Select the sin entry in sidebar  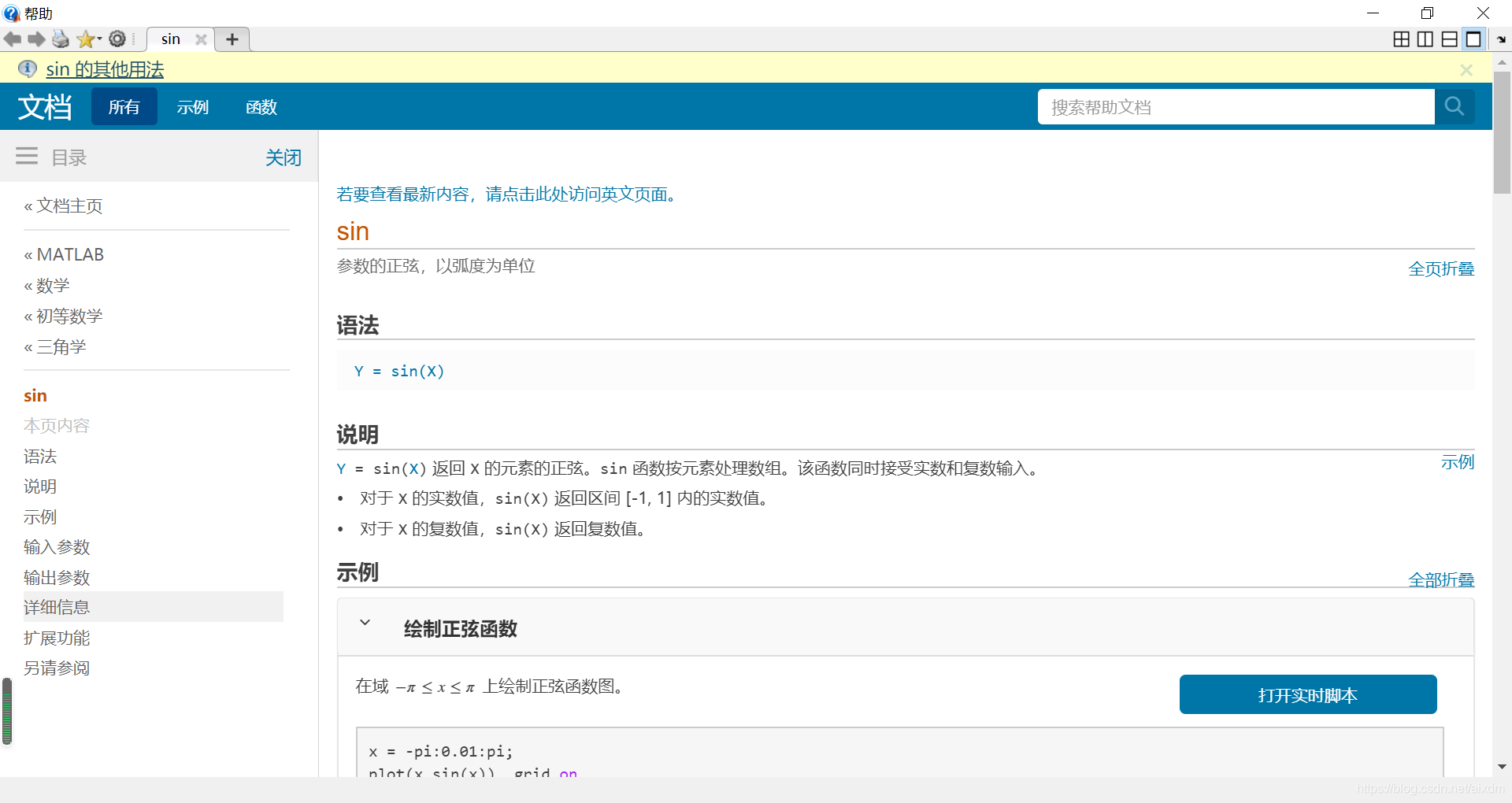tap(35, 396)
